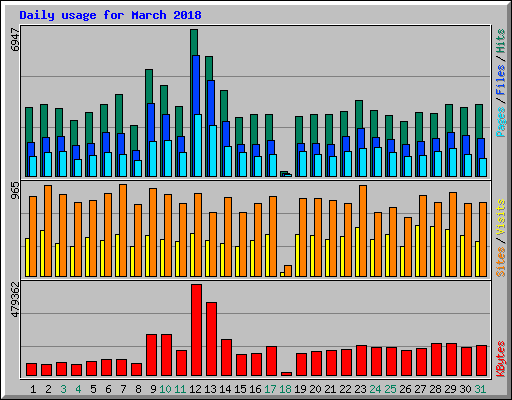Click green weekend day label 25
This screenshot has width=512, height=400.
coord(390,389)
